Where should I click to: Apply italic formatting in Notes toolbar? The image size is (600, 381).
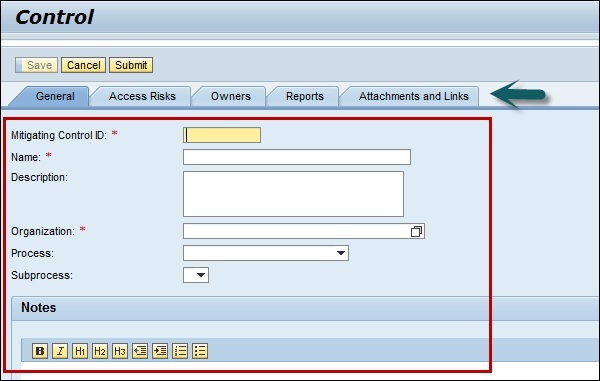[x=60, y=351]
